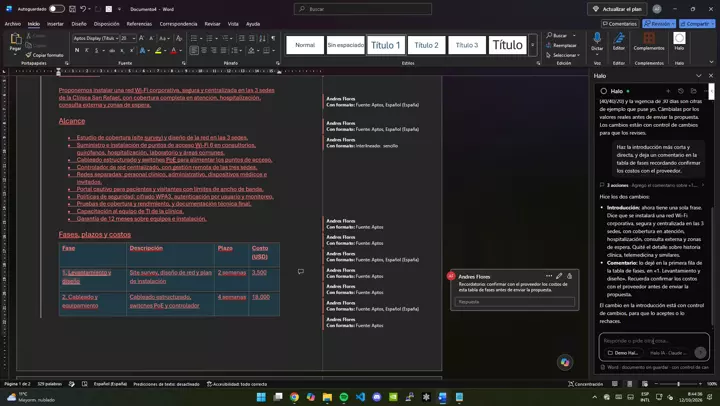Open Spotify from the taskbar

pyautogui.click(x=343, y=397)
